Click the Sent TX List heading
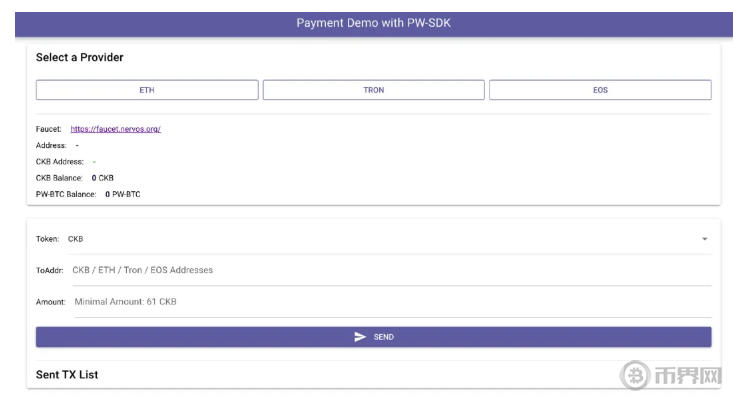Viewport: 733px width, 403px height. [67, 374]
